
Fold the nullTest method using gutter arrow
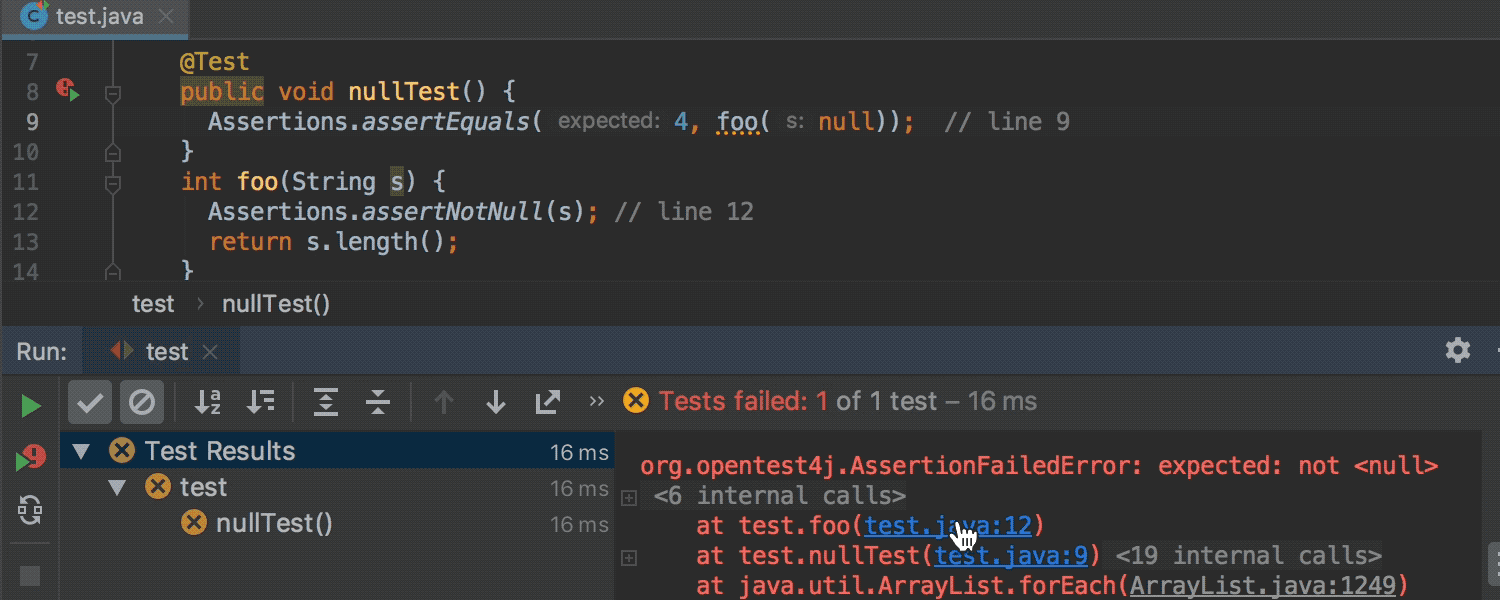(x=113, y=92)
